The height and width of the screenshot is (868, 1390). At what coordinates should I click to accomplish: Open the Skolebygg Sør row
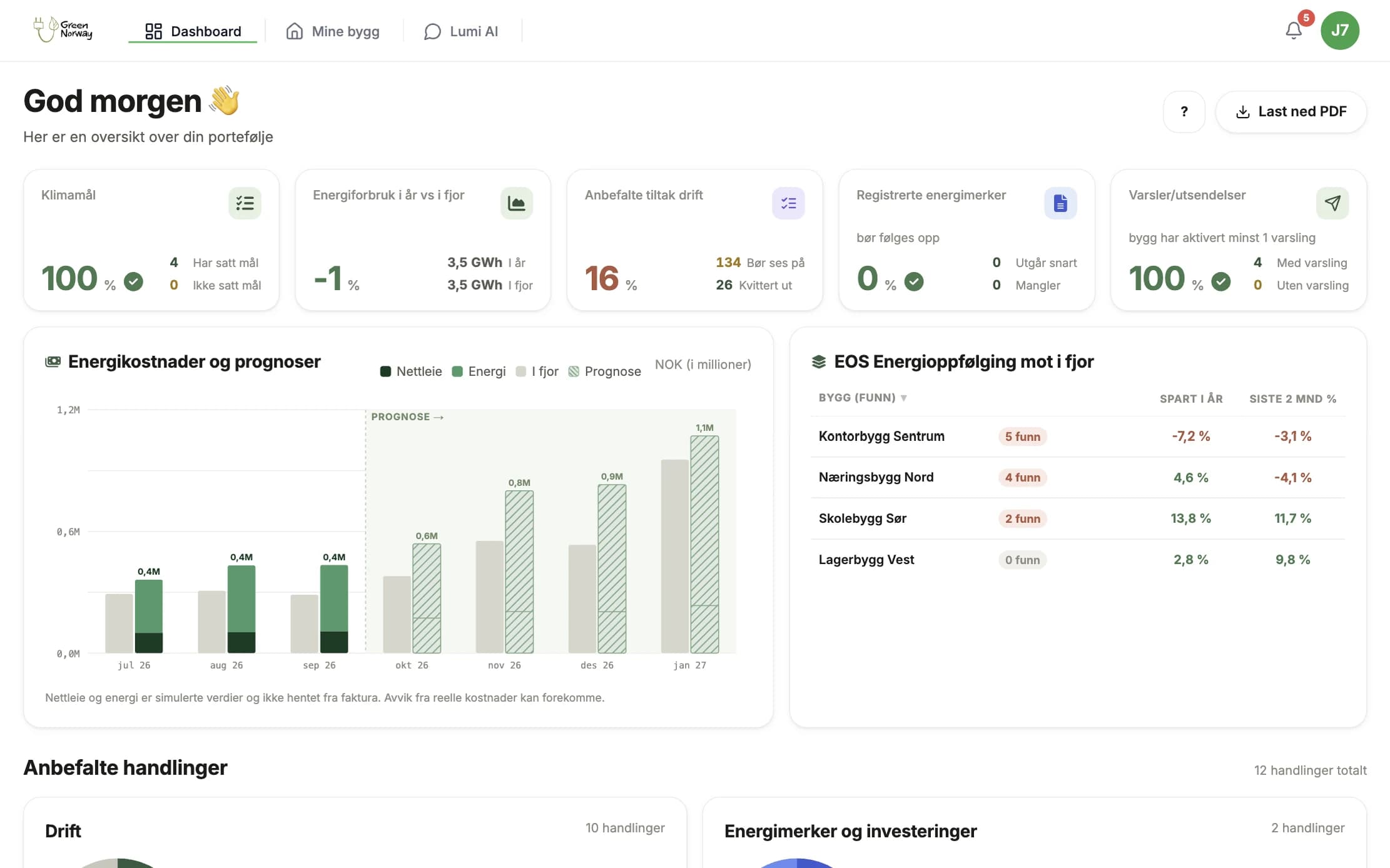point(1077,518)
